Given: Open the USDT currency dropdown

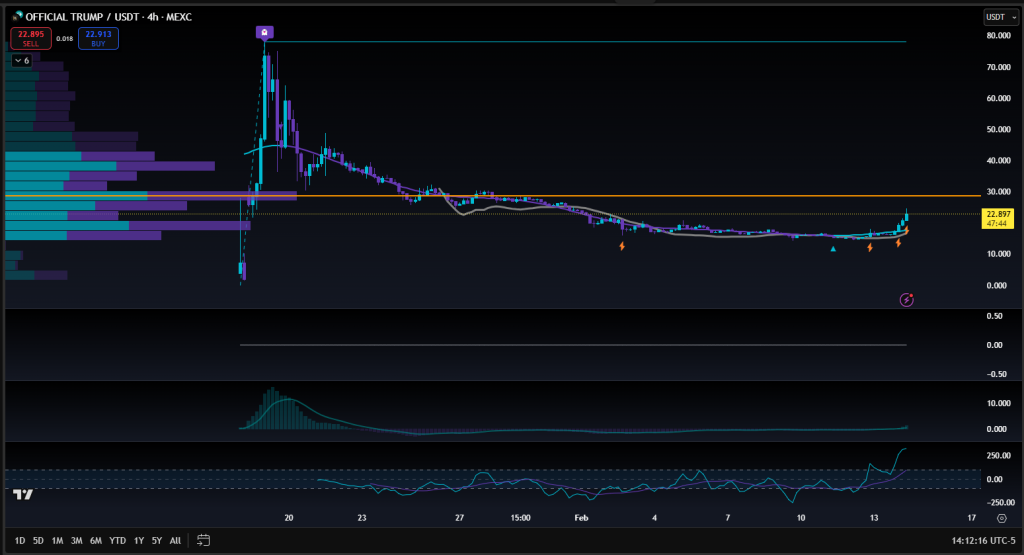Looking at the screenshot, I should (1000, 17).
